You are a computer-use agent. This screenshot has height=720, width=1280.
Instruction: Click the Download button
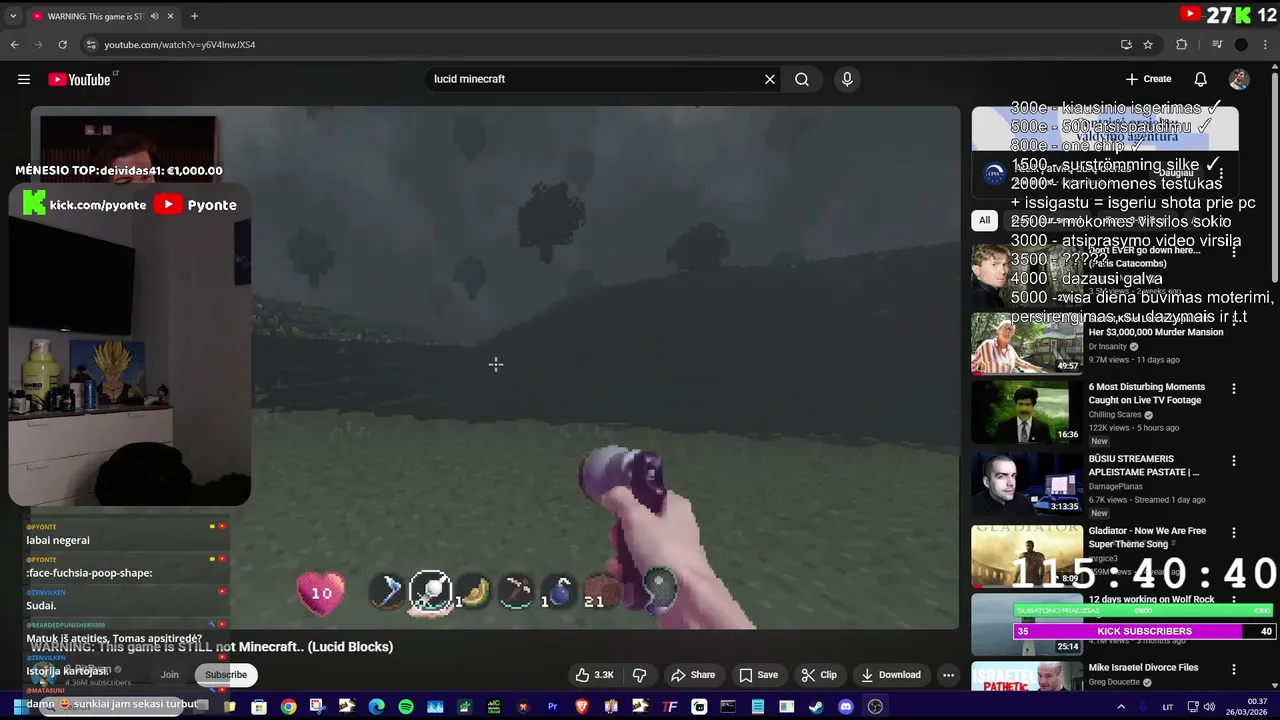pos(890,675)
